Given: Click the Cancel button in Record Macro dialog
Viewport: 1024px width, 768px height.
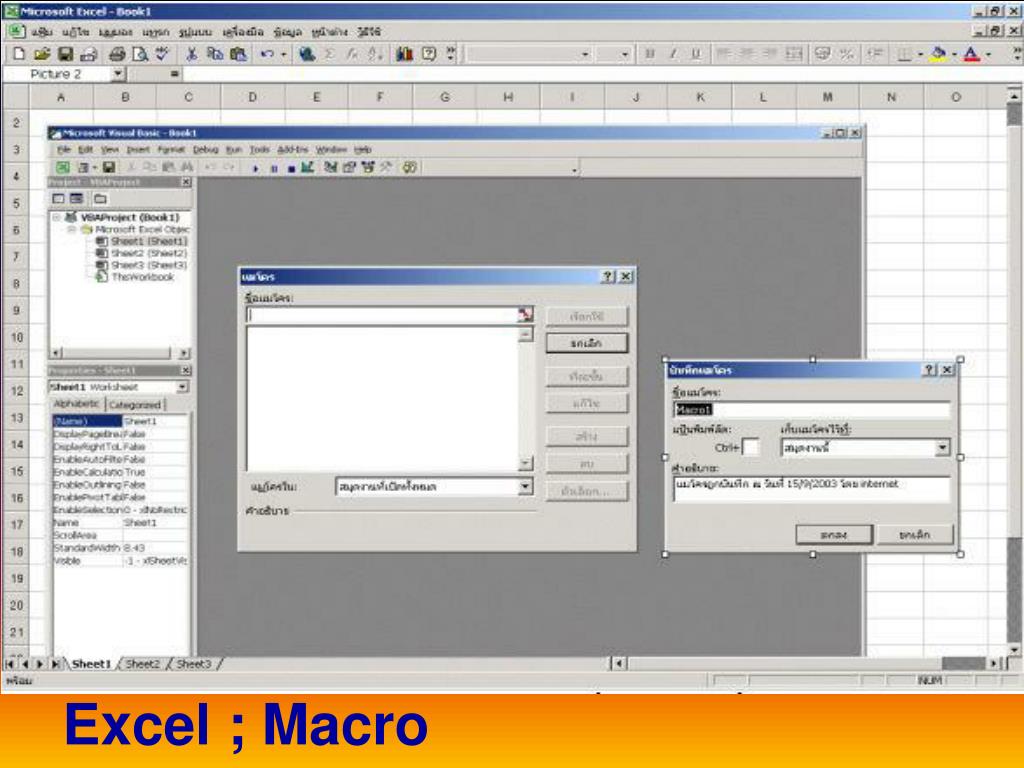Looking at the screenshot, I should [x=914, y=535].
